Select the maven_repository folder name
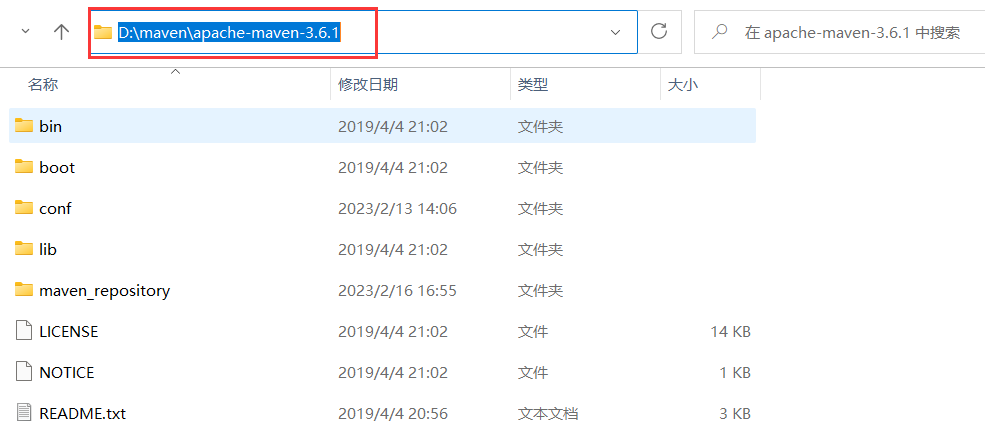The image size is (985, 438). [104, 291]
